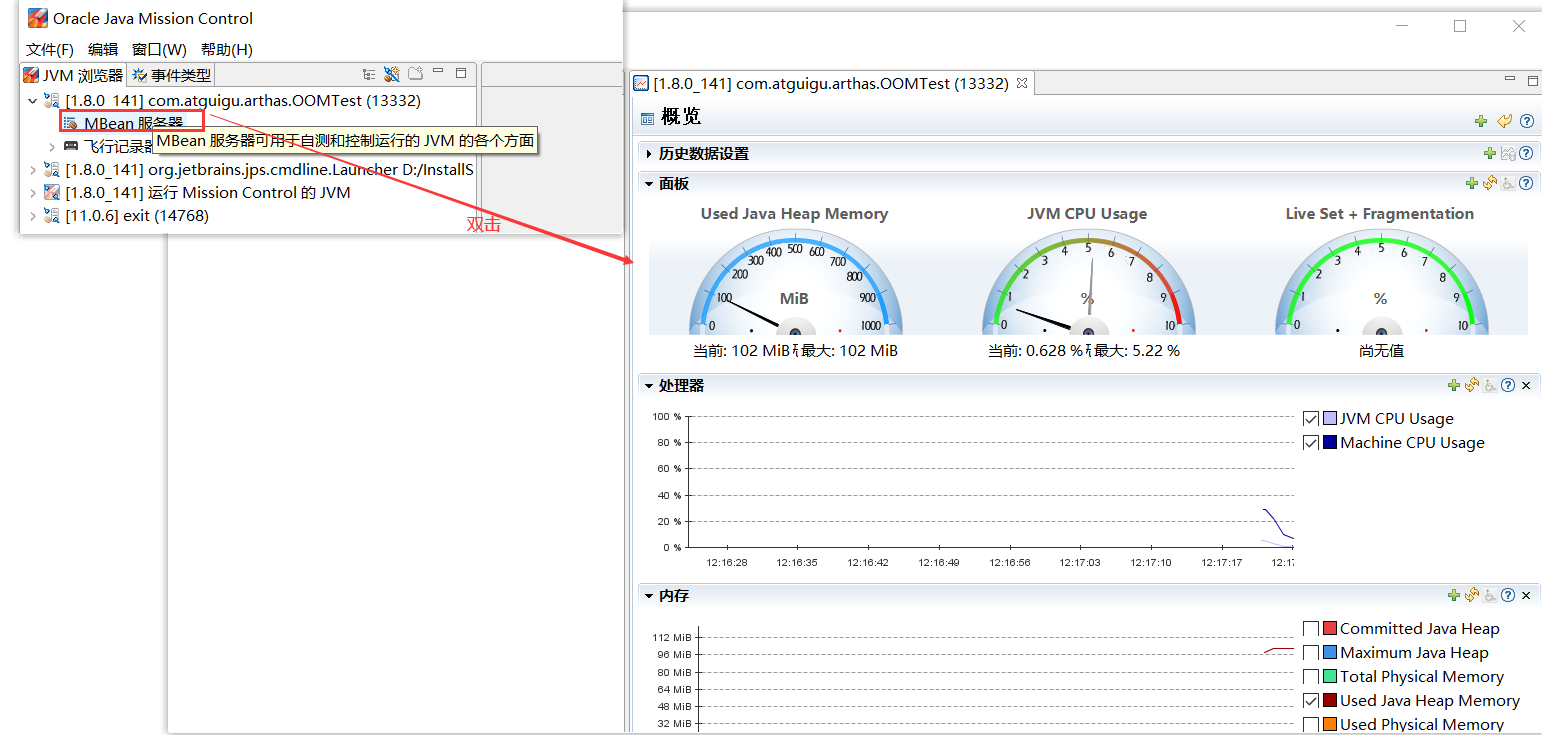Expand the [11.0.6] exit (14768) node

33,216
